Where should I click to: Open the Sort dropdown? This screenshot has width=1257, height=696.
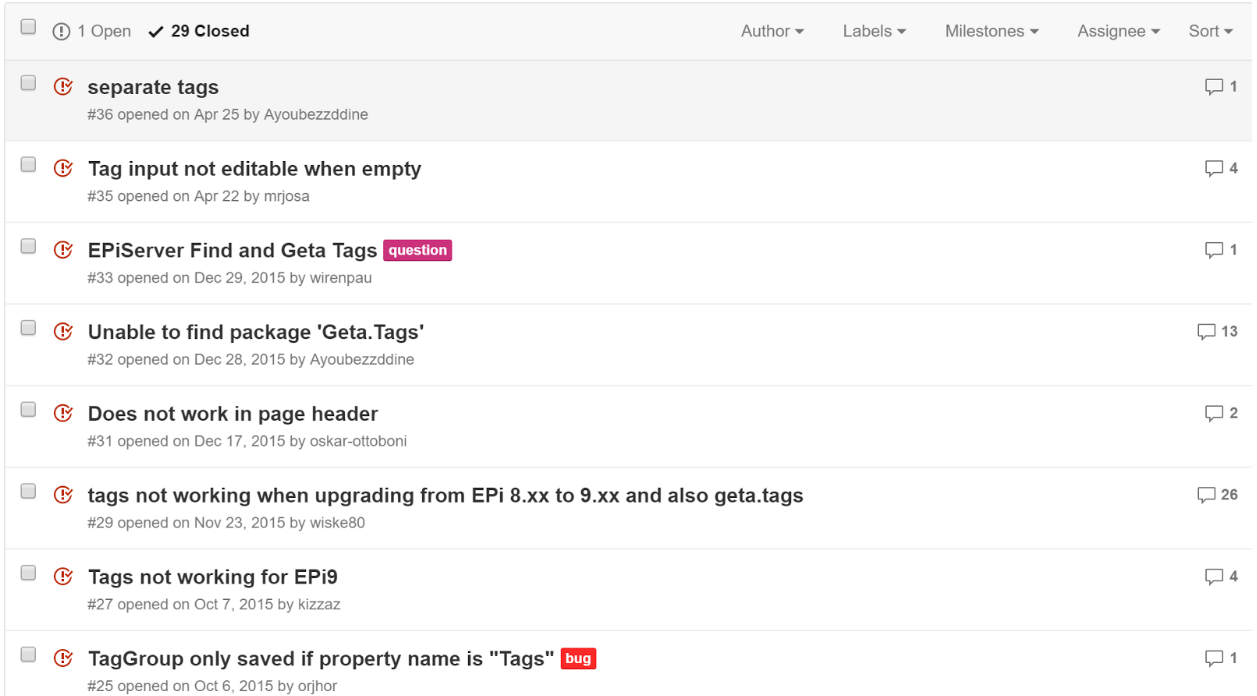click(1211, 31)
